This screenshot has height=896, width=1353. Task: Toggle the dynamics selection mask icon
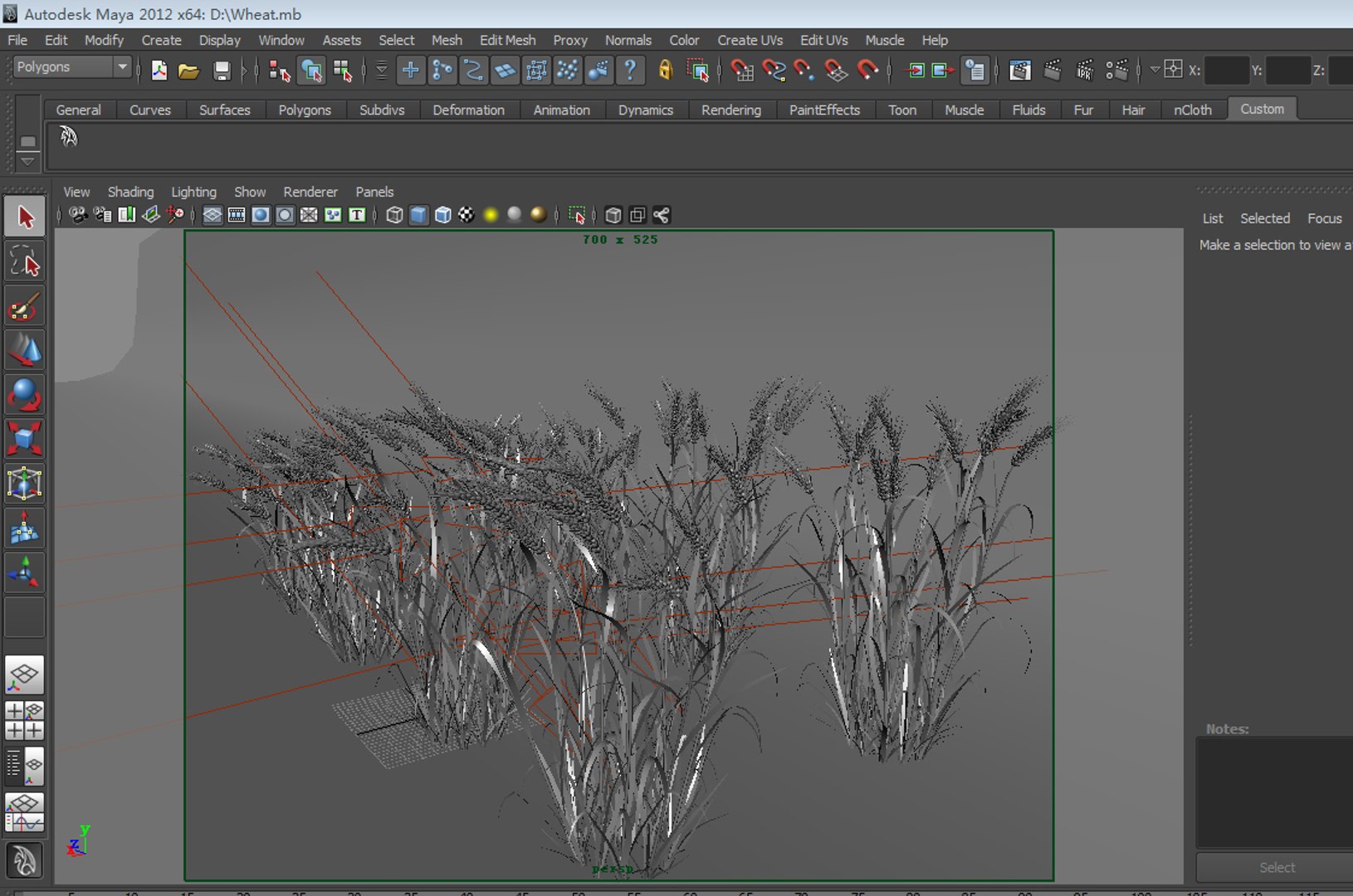coord(568,71)
